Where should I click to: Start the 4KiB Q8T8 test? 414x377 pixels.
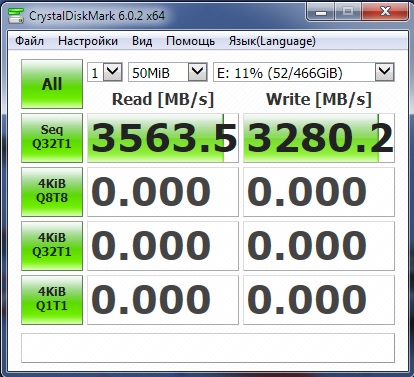52,192
